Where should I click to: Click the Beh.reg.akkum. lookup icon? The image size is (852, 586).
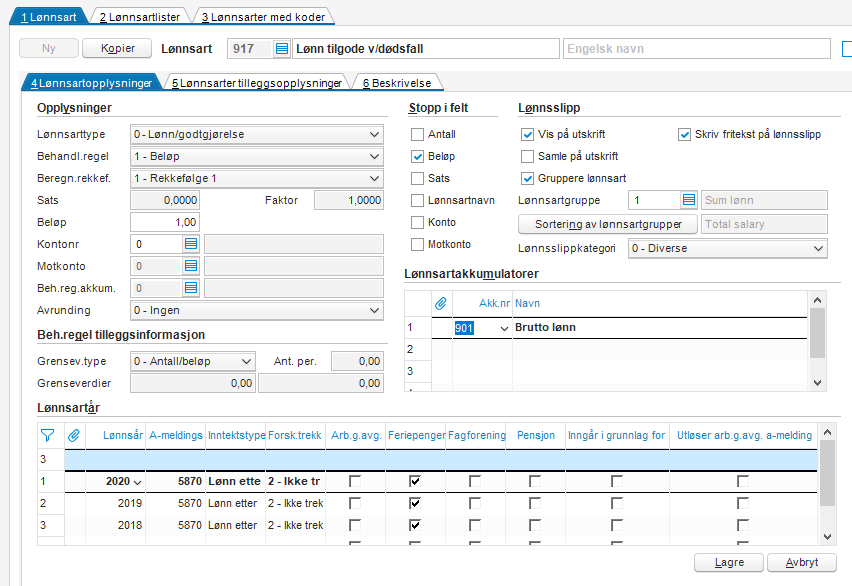pos(191,288)
